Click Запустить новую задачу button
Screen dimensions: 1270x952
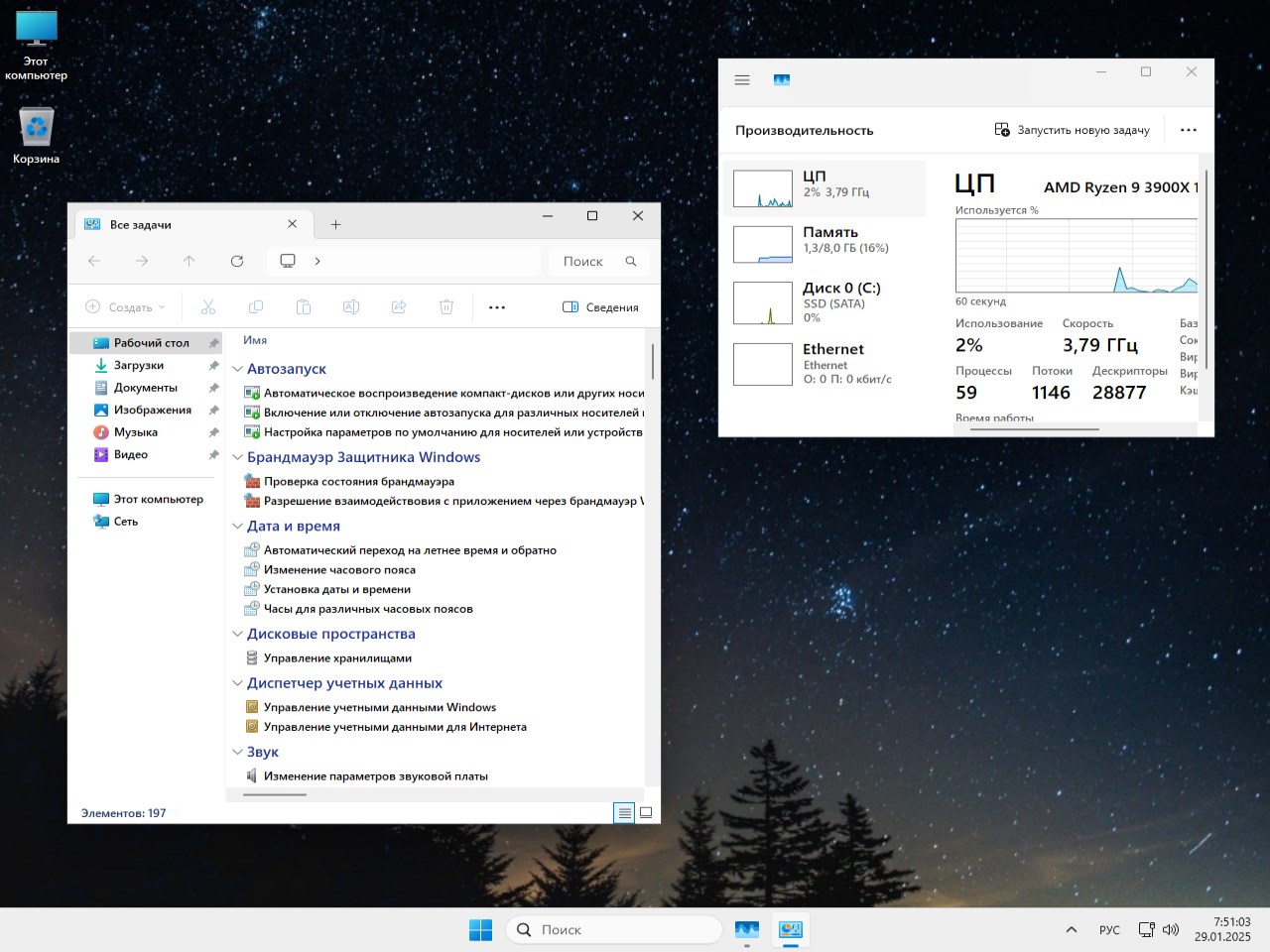(x=1073, y=130)
